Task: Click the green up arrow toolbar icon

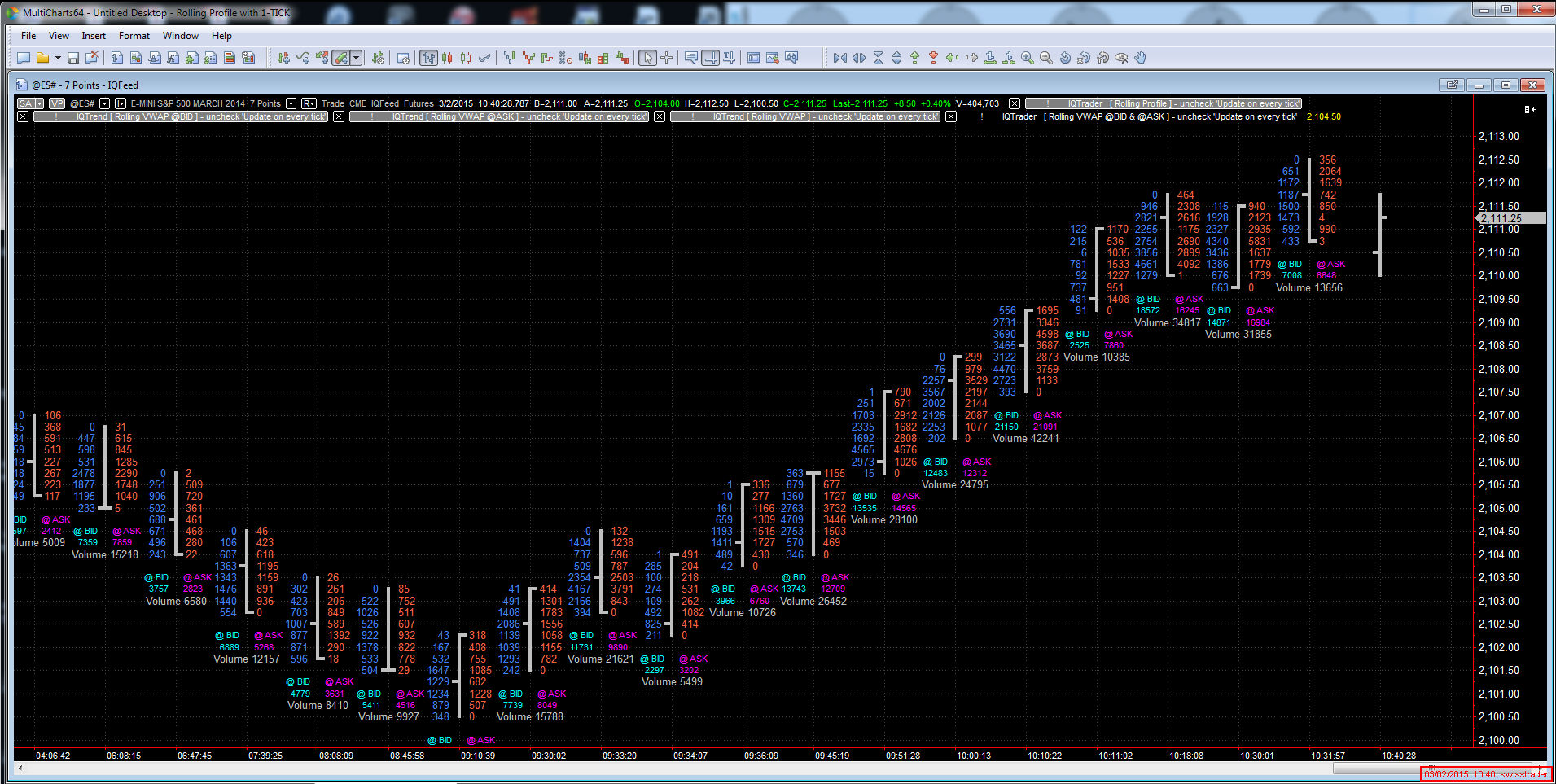Action: point(914,58)
